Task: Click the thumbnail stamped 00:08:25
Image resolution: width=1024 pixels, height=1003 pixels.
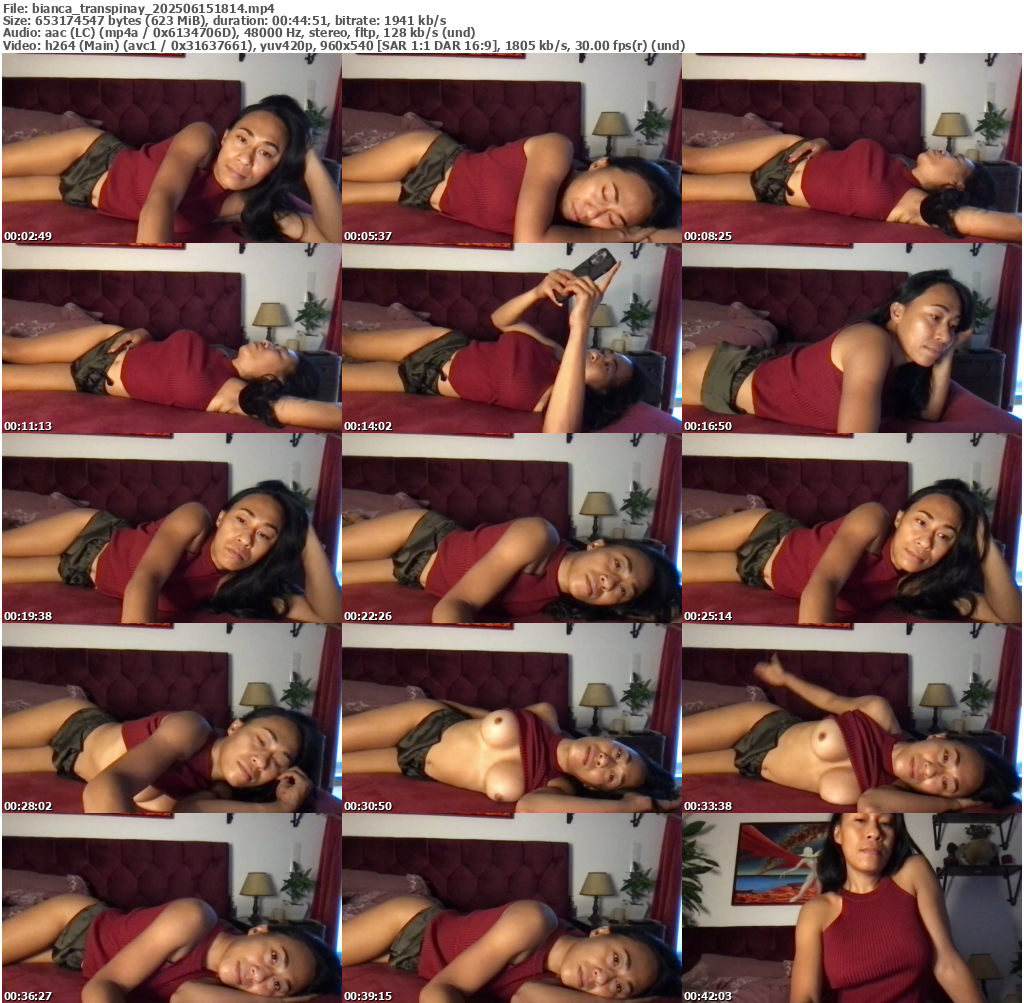Action: point(851,148)
